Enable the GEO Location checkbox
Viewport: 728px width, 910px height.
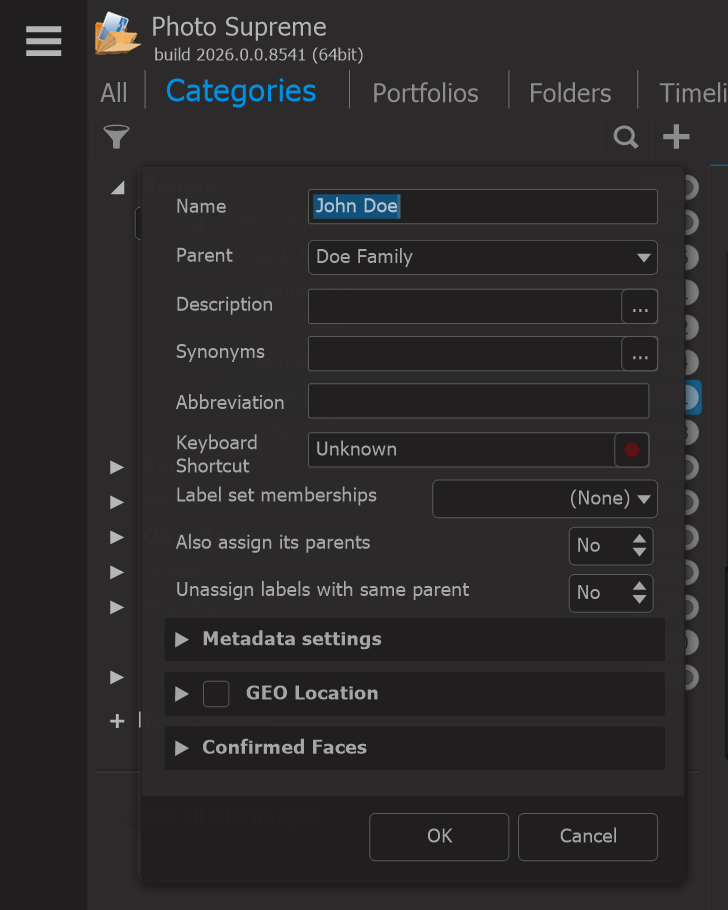click(216, 694)
